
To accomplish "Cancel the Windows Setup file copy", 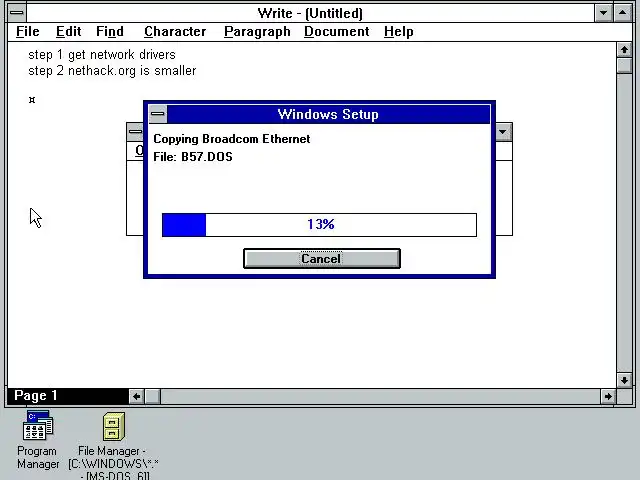I will coord(322,259).
